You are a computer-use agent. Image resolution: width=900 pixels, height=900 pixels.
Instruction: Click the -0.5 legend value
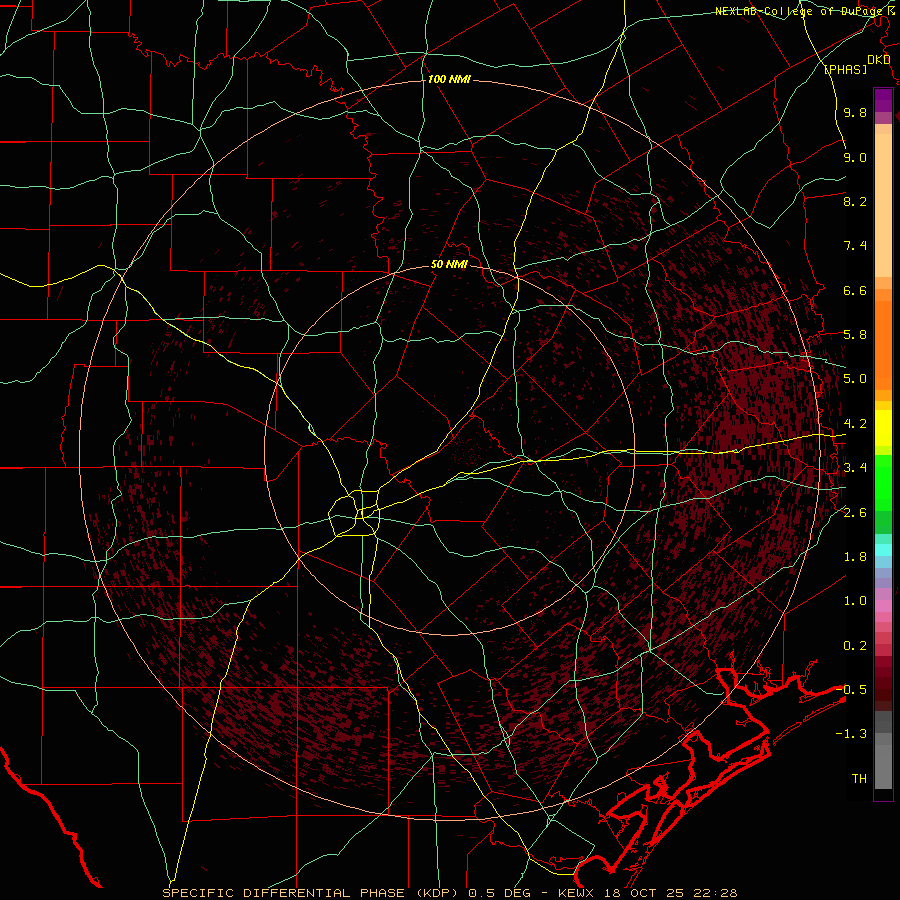pos(851,690)
